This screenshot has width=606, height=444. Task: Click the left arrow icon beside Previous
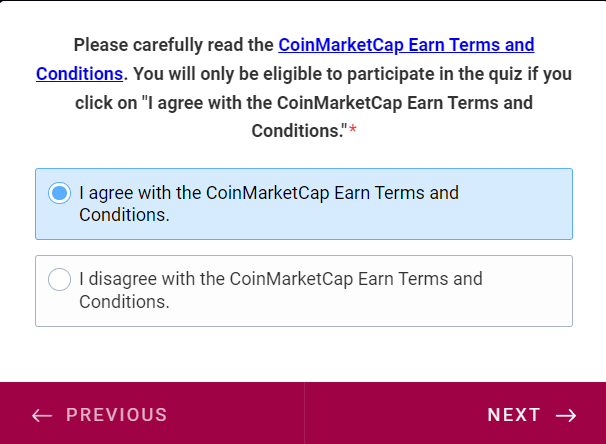click(x=42, y=415)
